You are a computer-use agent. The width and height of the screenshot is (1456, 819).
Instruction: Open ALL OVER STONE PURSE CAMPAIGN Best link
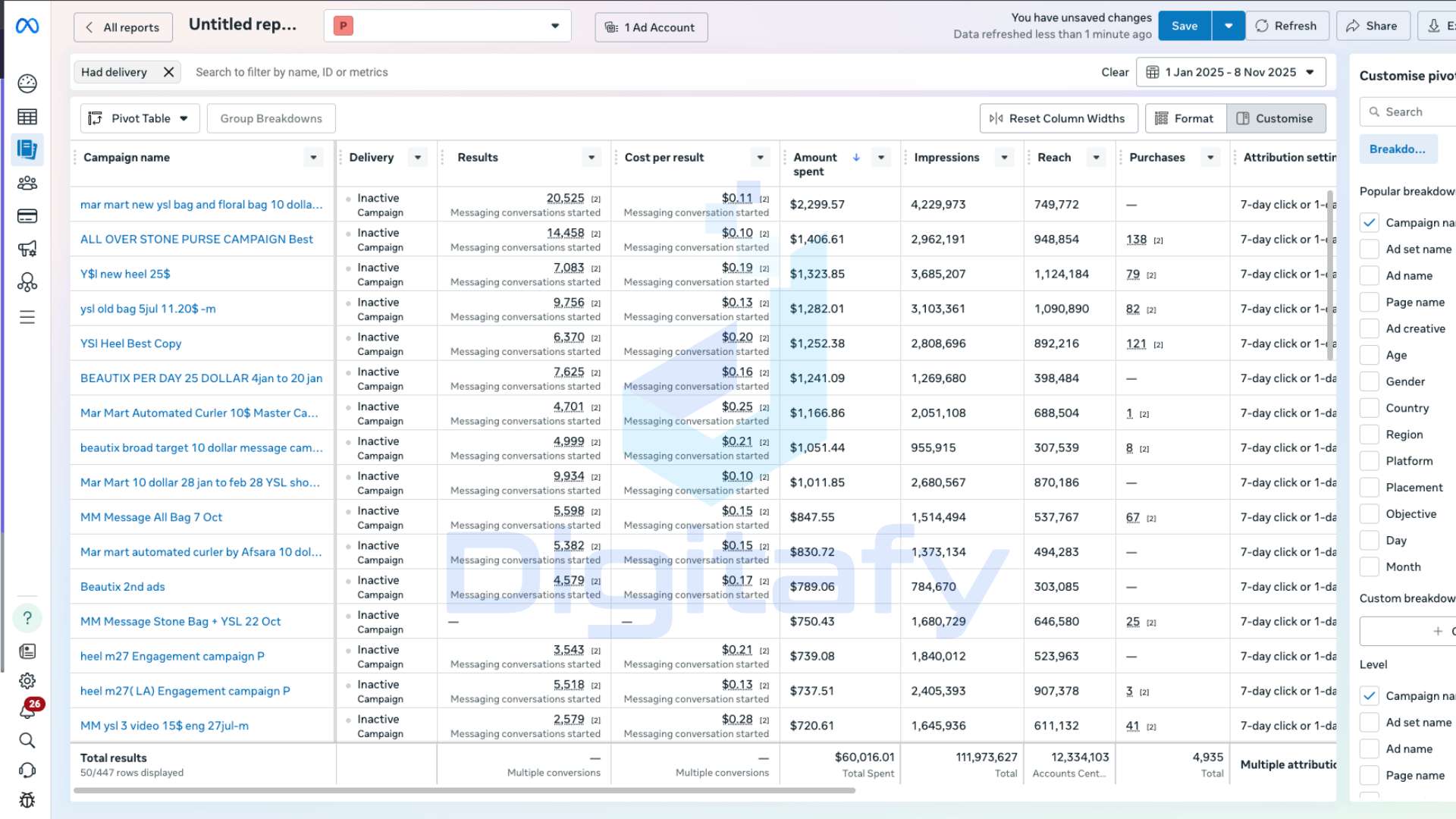coord(196,239)
